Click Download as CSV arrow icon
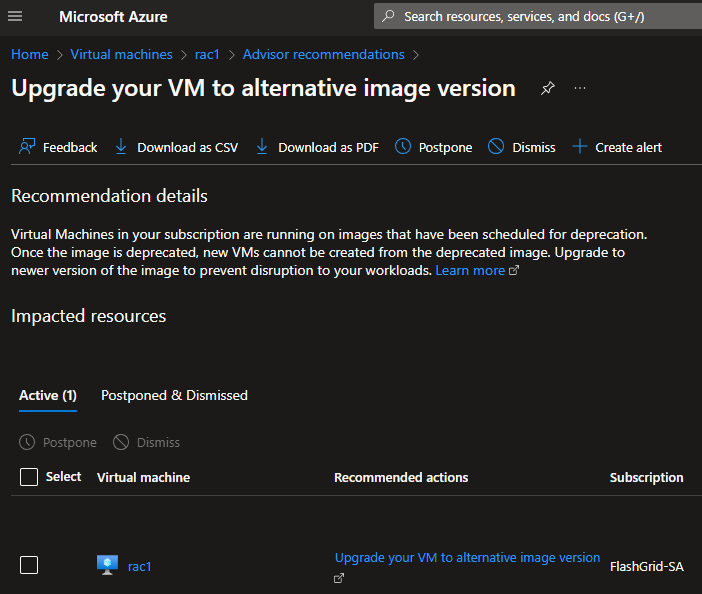 [x=121, y=147]
